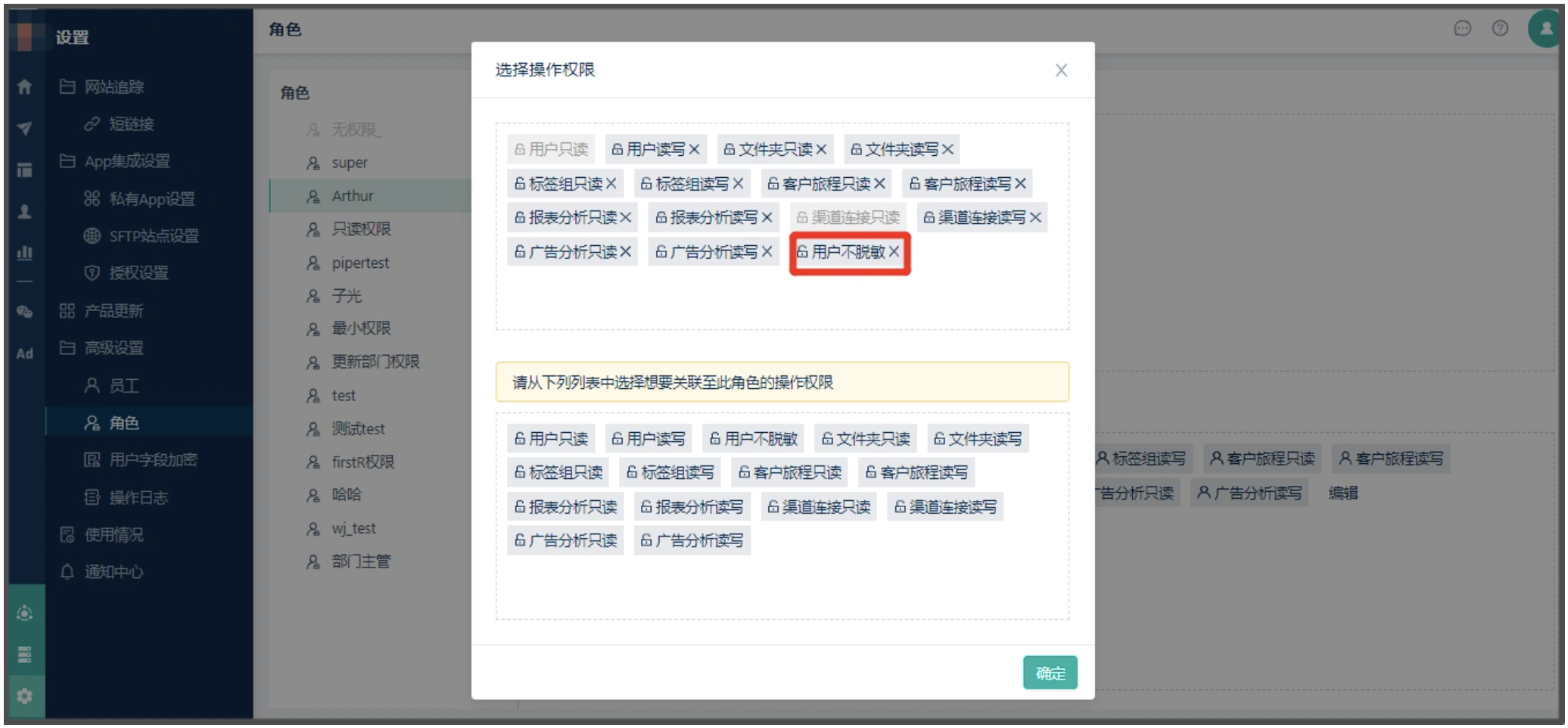Click the 确定 confirm button
The width and height of the screenshot is (1568, 728).
pyautogui.click(x=1050, y=673)
